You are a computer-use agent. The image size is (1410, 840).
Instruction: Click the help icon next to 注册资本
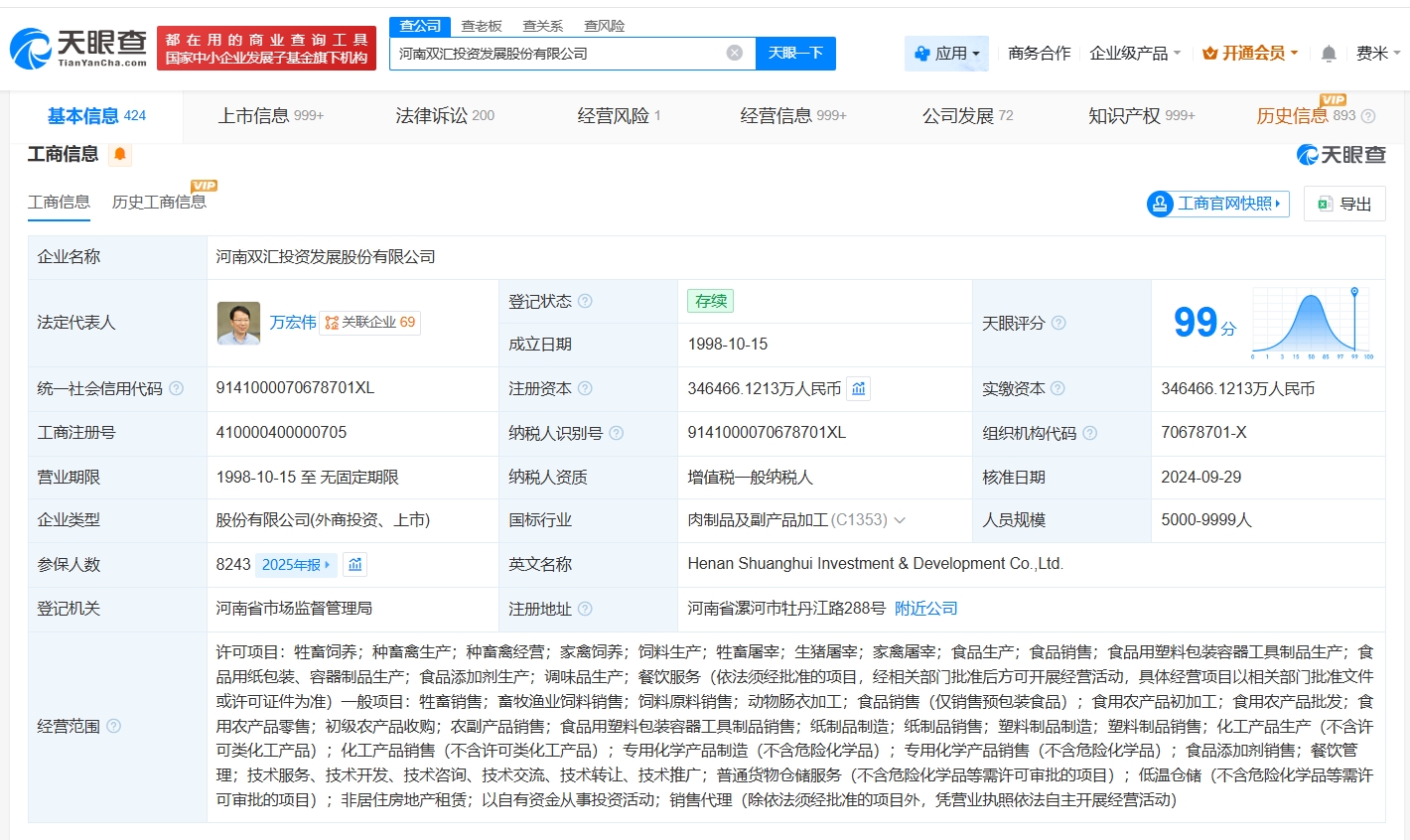585,388
